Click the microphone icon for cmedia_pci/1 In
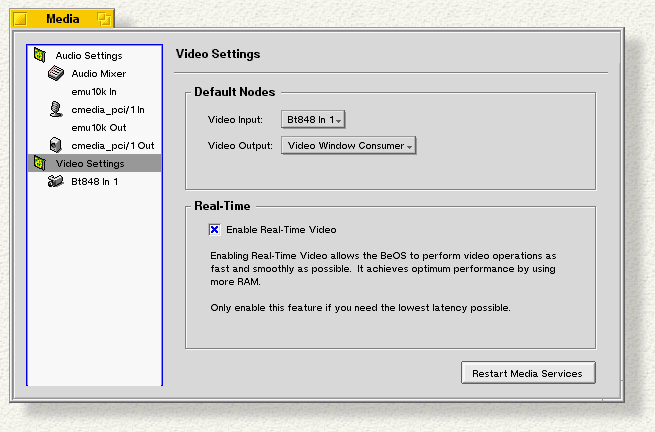The width and height of the screenshot is (655, 432). pyautogui.click(x=55, y=109)
